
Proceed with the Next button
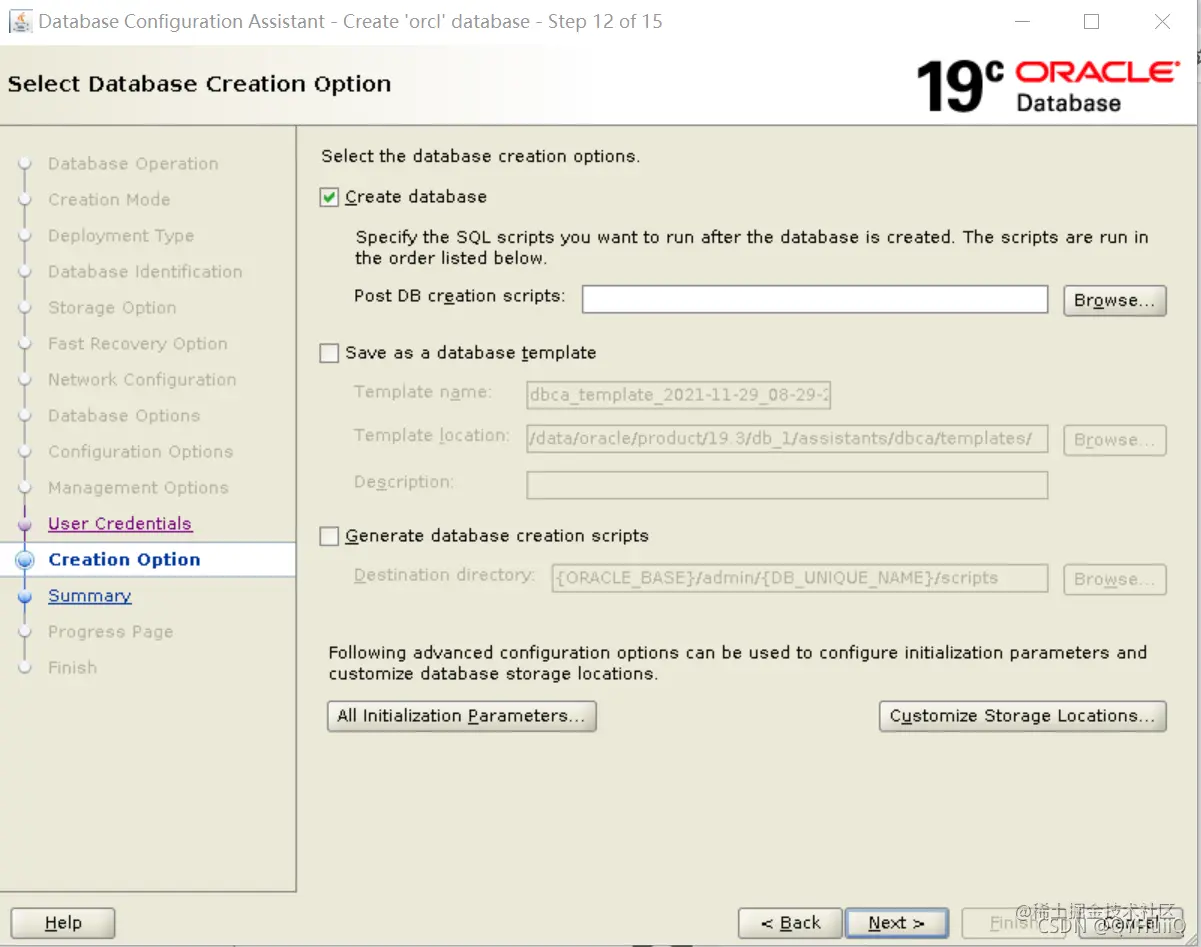coord(897,923)
